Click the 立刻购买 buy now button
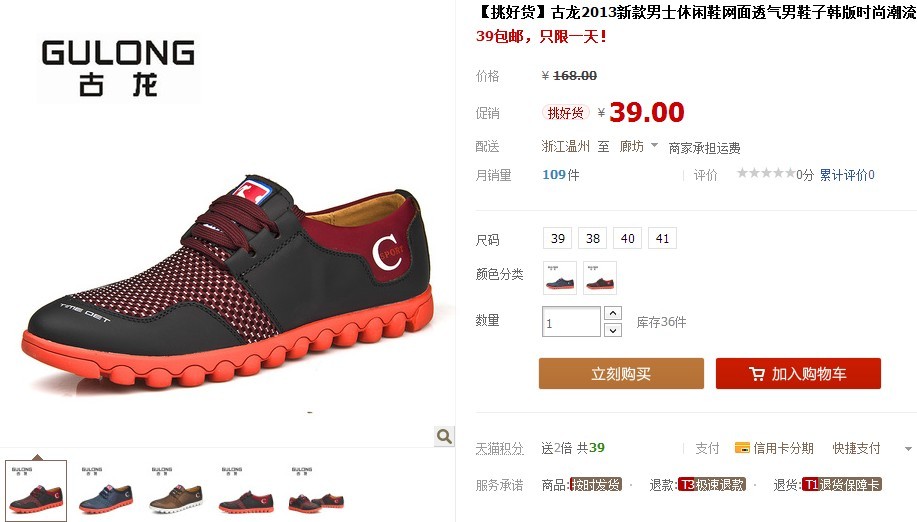The height and width of the screenshot is (522, 917). (621, 374)
